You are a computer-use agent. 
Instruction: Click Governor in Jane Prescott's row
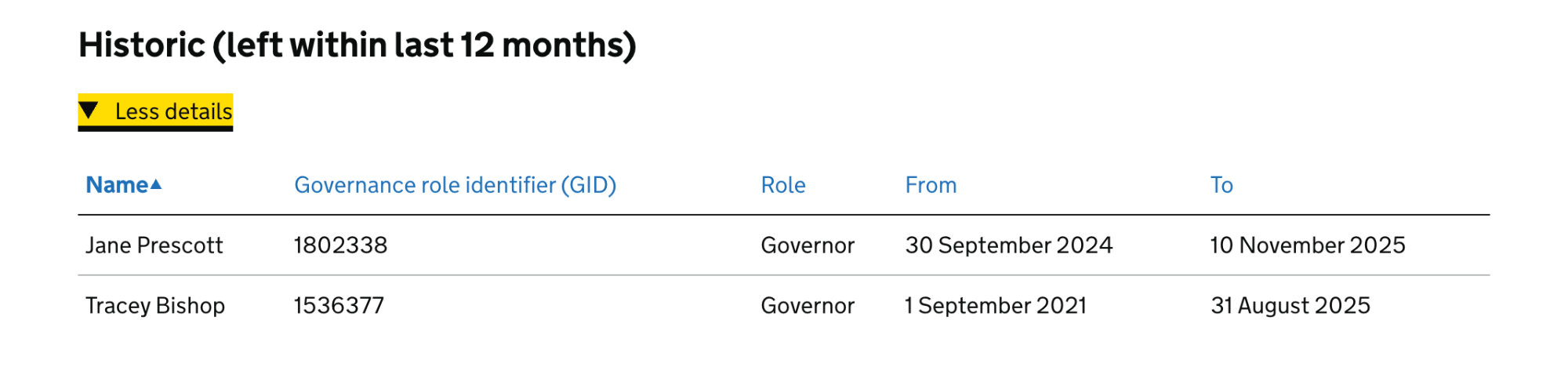click(808, 245)
